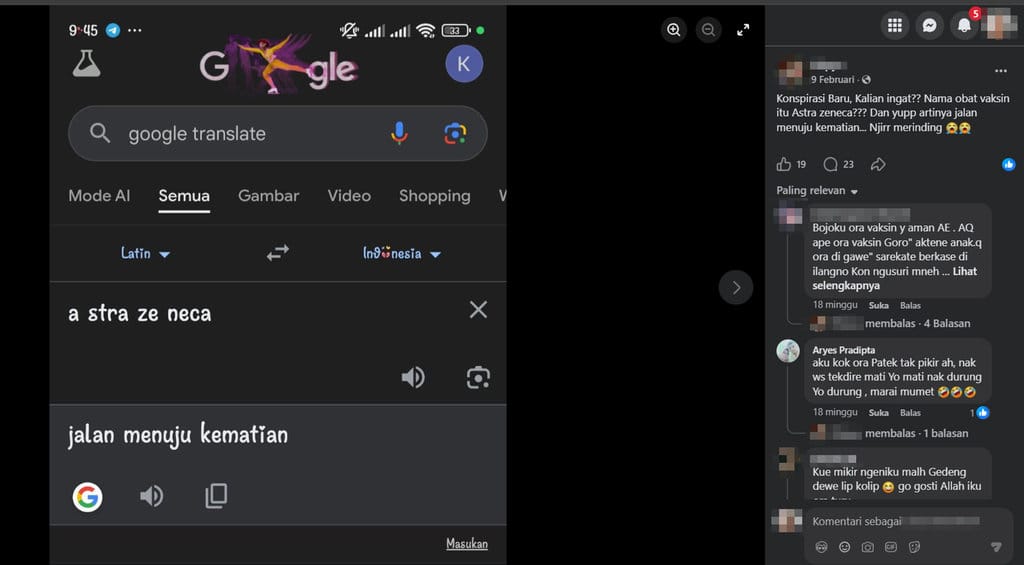Go to next photo arrow
Viewport: 1024px width, 565px height.
(736, 287)
